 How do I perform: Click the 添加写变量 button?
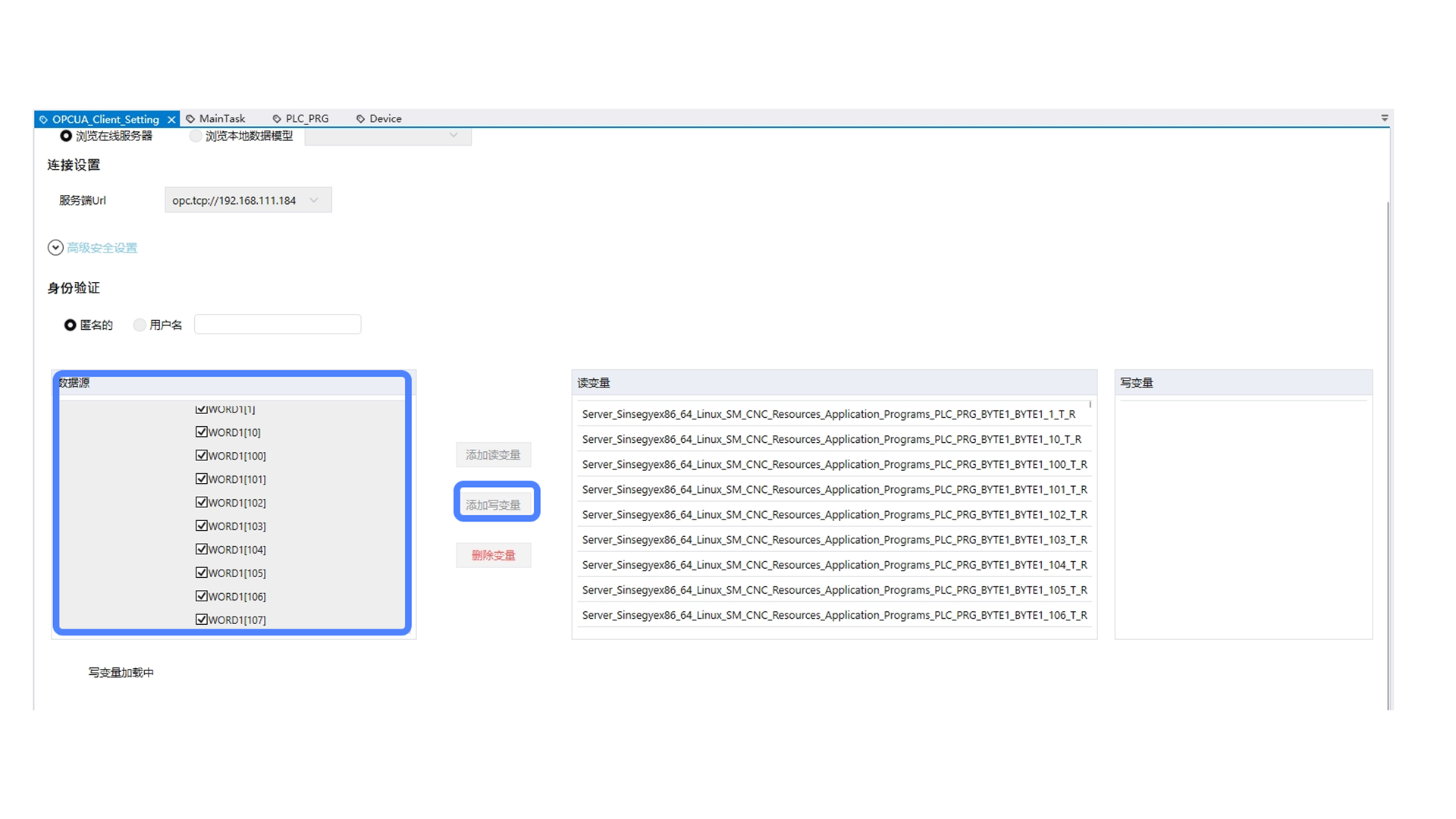[493, 505]
